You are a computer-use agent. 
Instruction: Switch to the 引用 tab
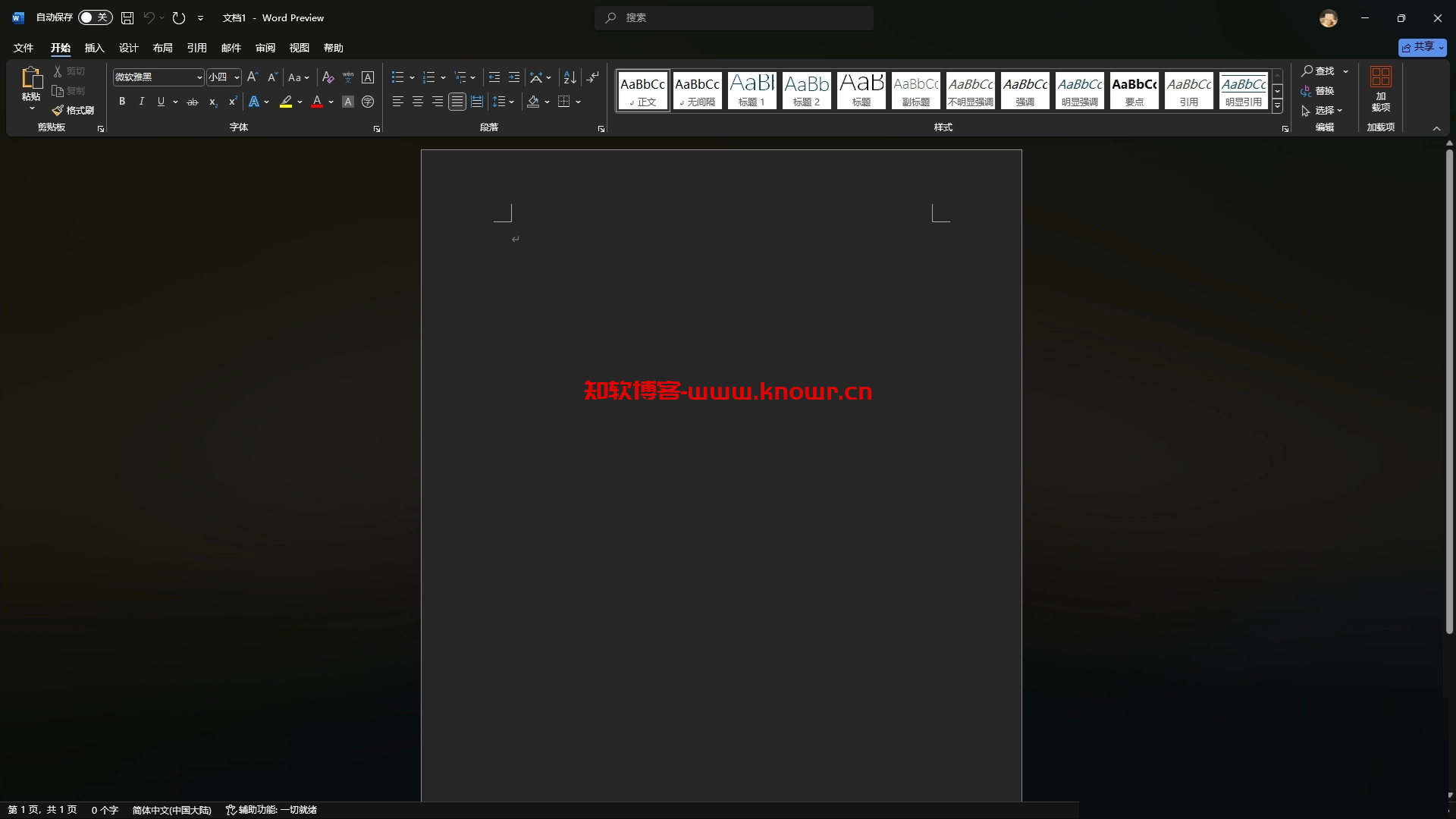(x=196, y=48)
